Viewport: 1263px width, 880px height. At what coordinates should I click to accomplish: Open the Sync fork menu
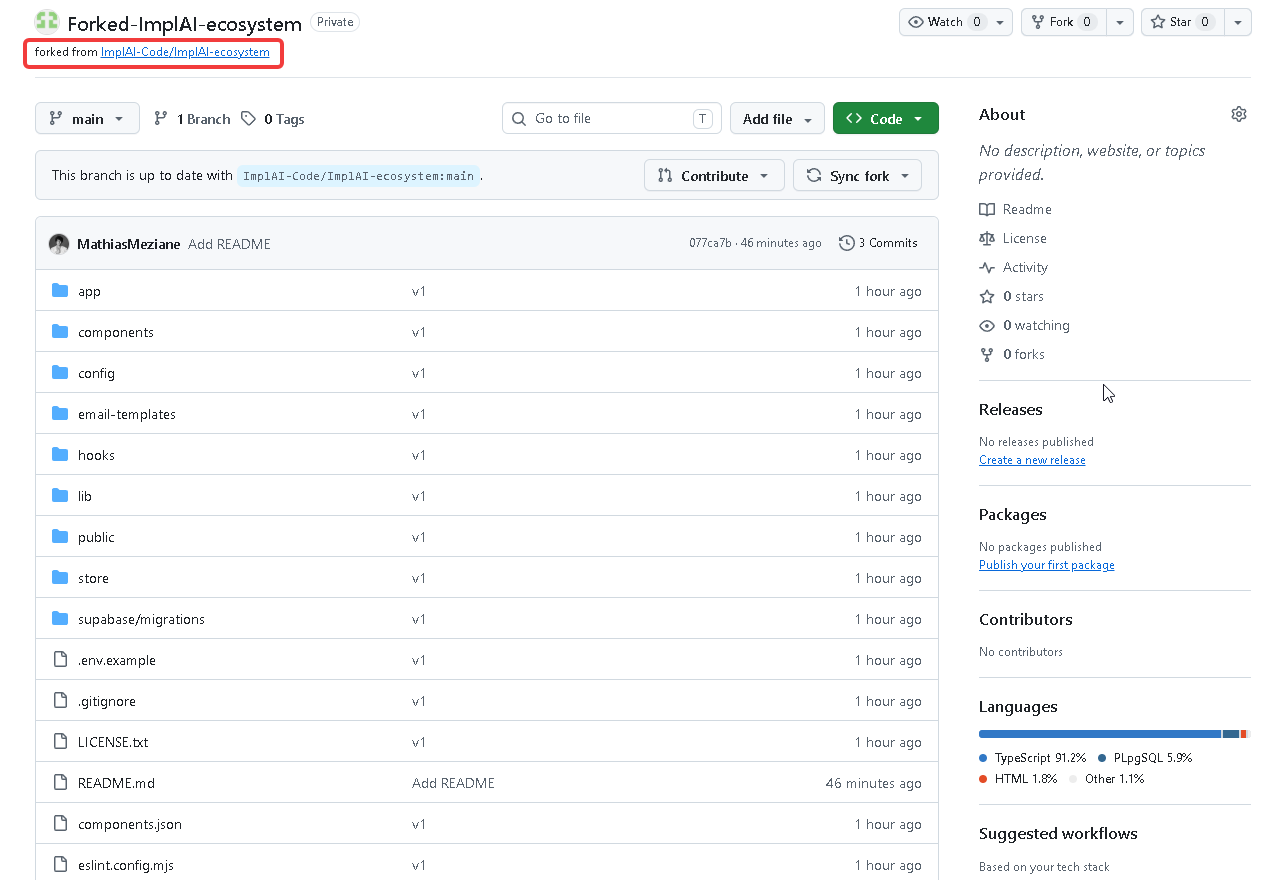857,176
